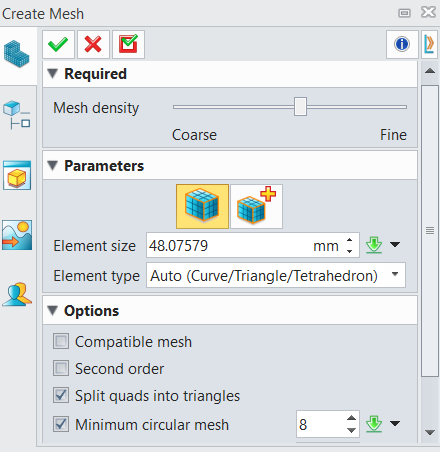Decrease Minimum circular mesh value
Image resolution: width=440 pixels, height=452 pixels.
point(351,430)
